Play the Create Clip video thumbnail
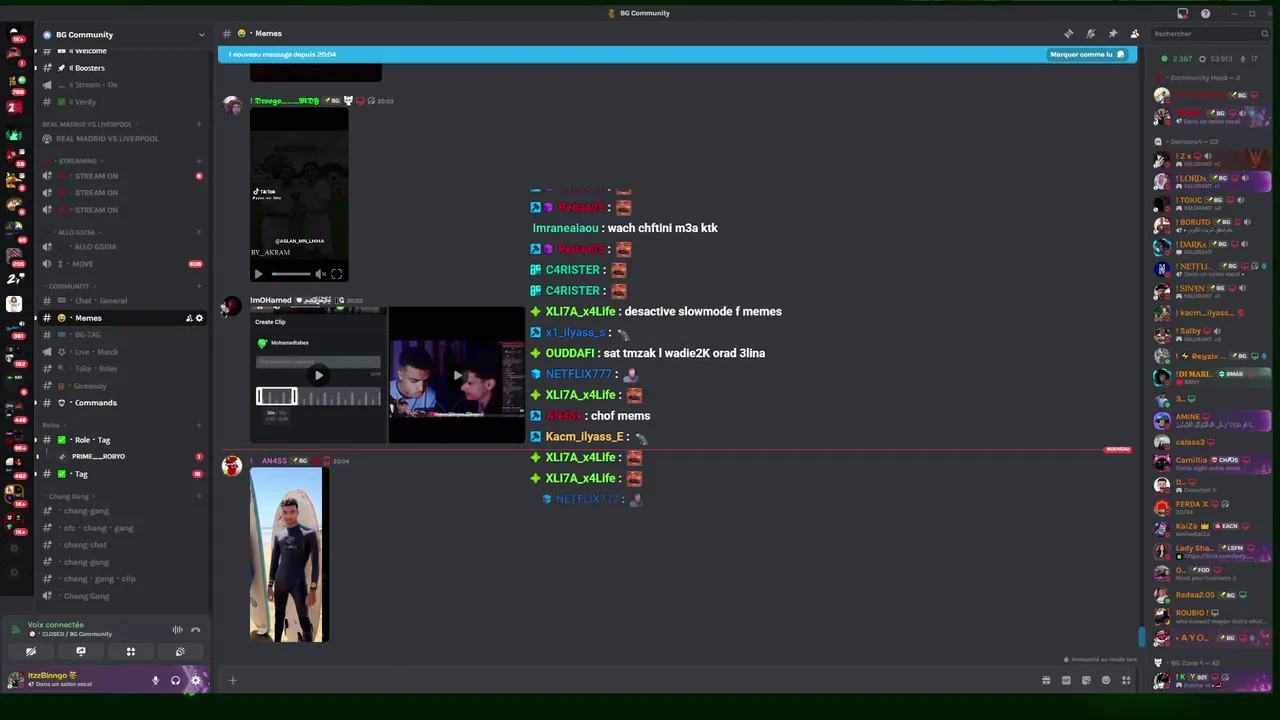The image size is (1280, 720). pyautogui.click(x=318, y=375)
